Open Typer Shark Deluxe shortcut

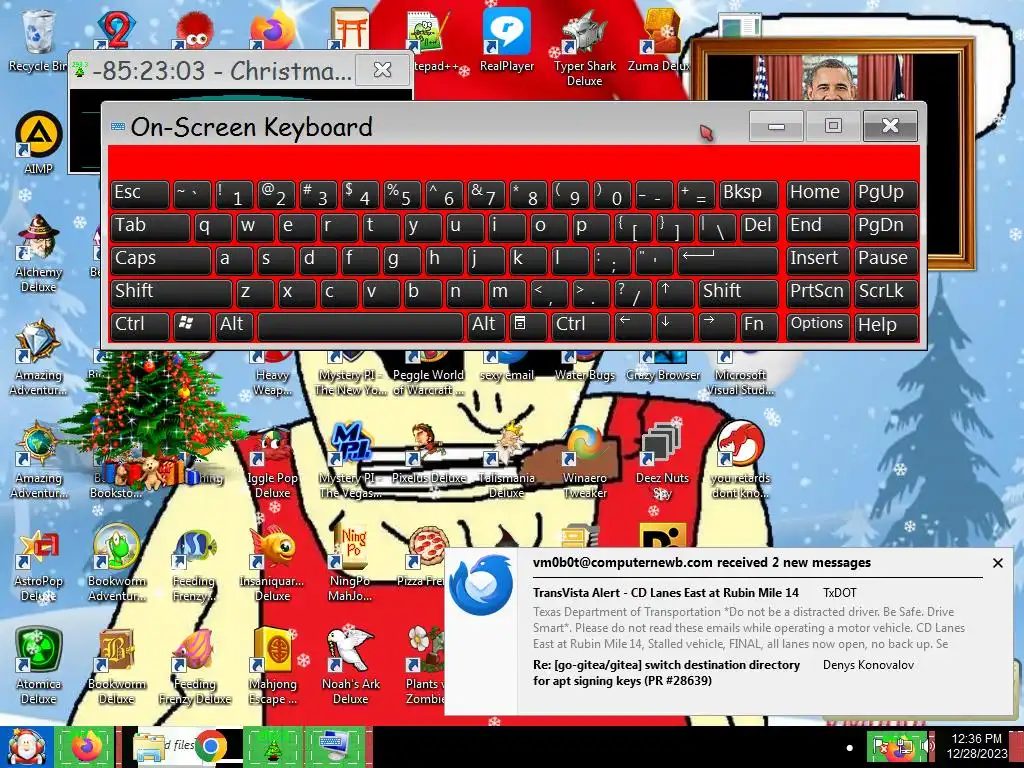[584, 47]
